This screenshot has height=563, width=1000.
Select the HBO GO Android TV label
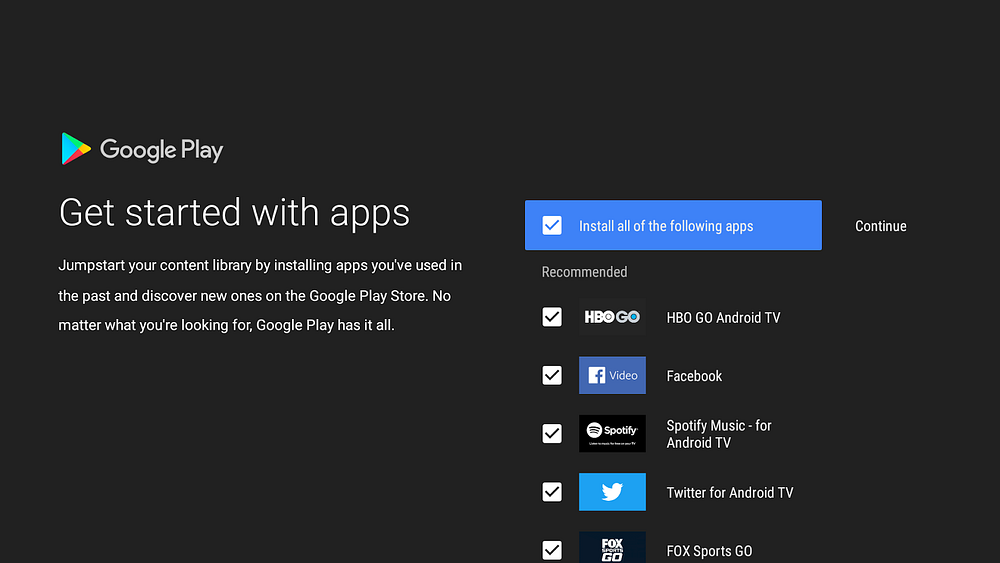[x=723, y=318]
